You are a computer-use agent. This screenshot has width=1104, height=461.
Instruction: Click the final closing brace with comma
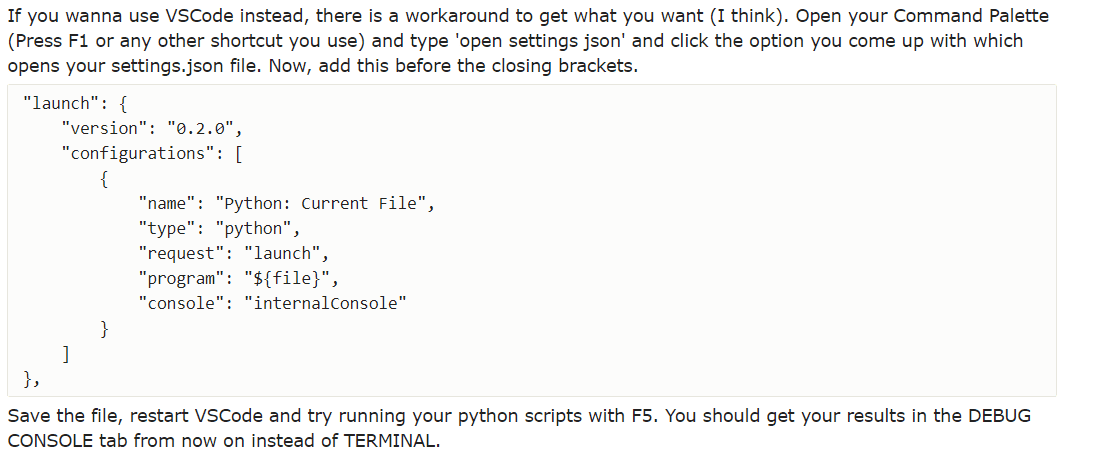(x=31, y=380)
